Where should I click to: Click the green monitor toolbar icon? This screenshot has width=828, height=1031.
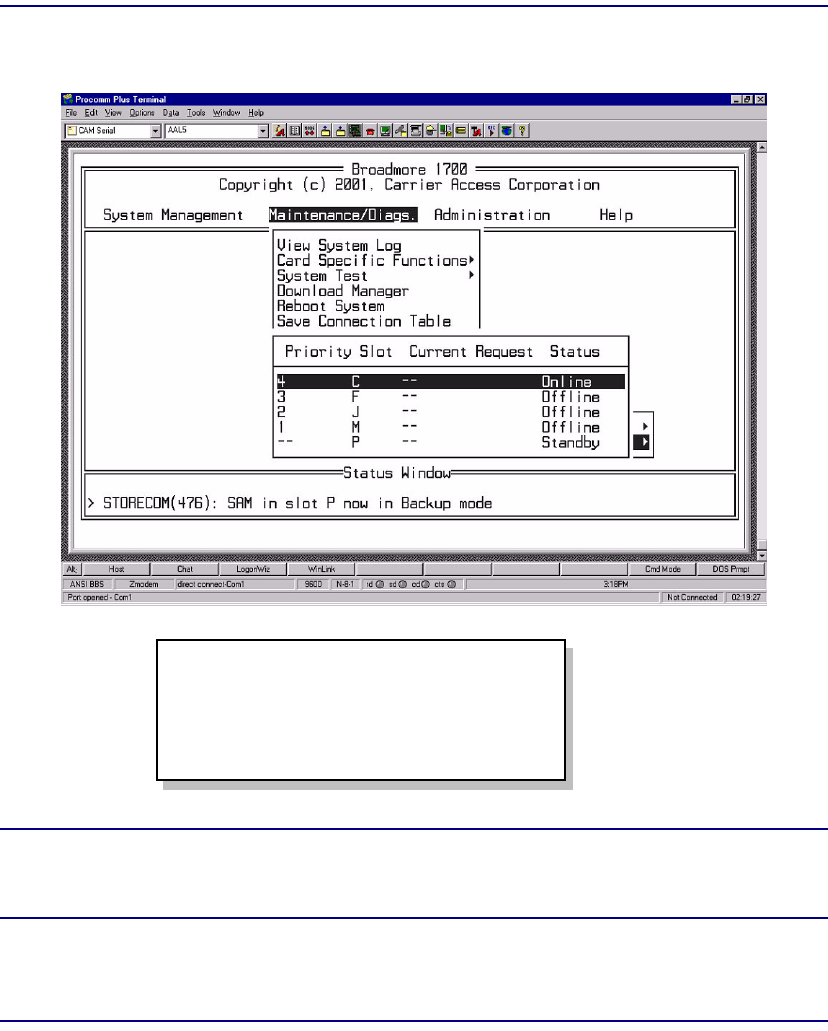tap(385, 131)
